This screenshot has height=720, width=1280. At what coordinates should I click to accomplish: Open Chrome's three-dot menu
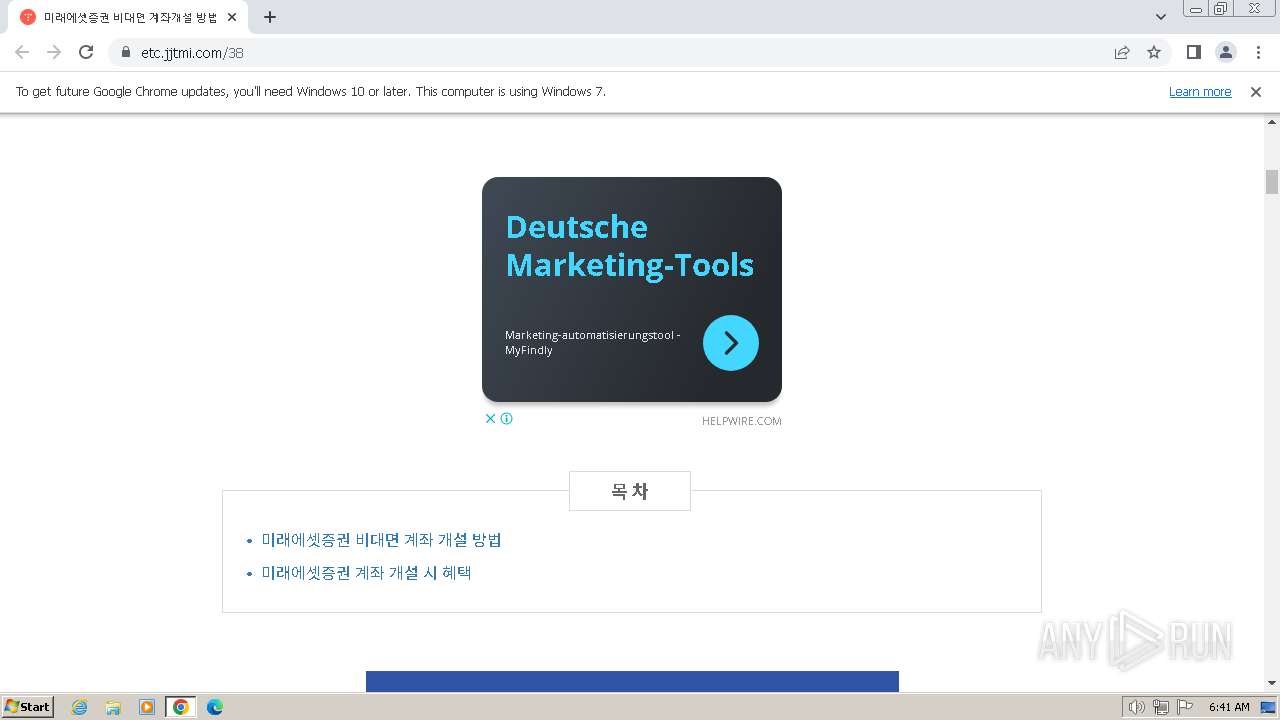[1258, 52]
